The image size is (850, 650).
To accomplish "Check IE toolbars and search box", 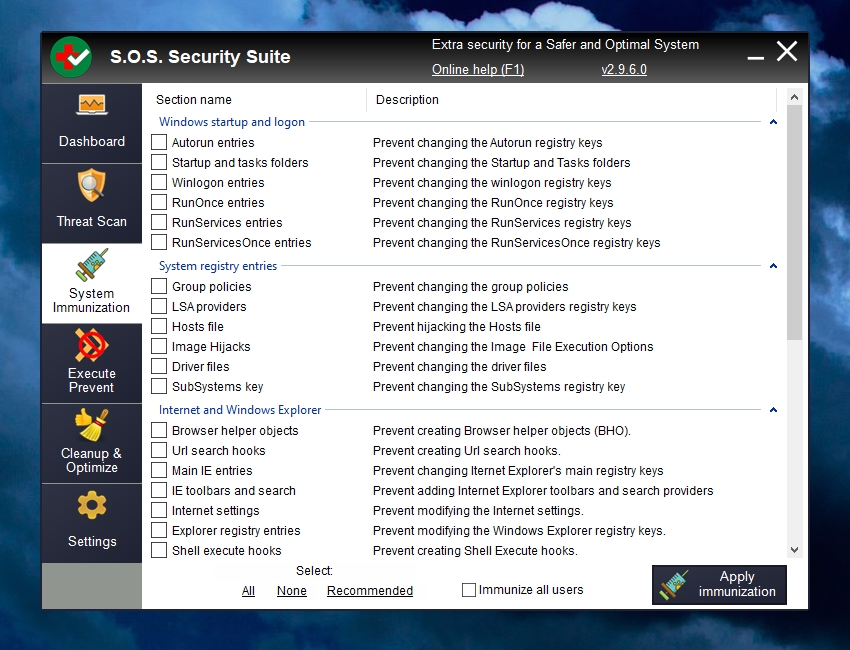I will [159, 491].
